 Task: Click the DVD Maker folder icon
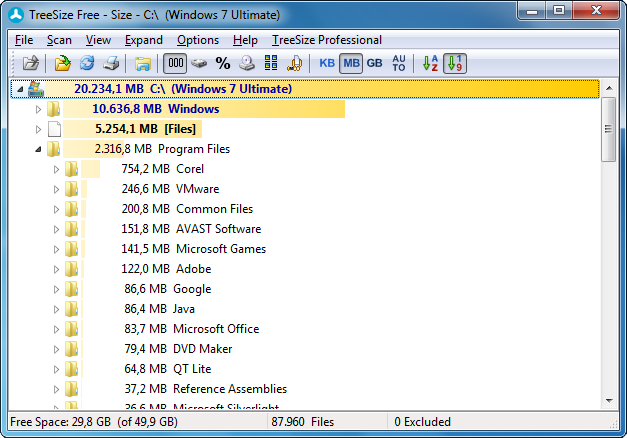click(72, 349)
